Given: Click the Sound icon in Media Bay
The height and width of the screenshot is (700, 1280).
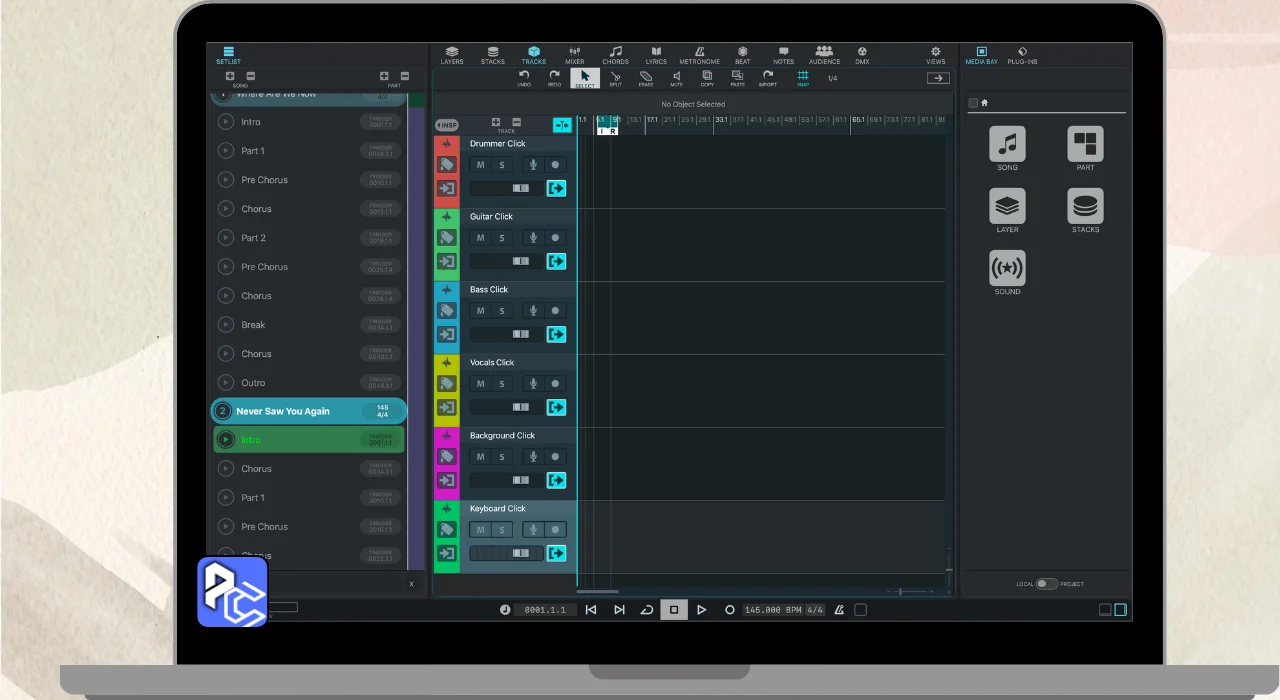Looking at the screenshot, I should (1007, 269).
